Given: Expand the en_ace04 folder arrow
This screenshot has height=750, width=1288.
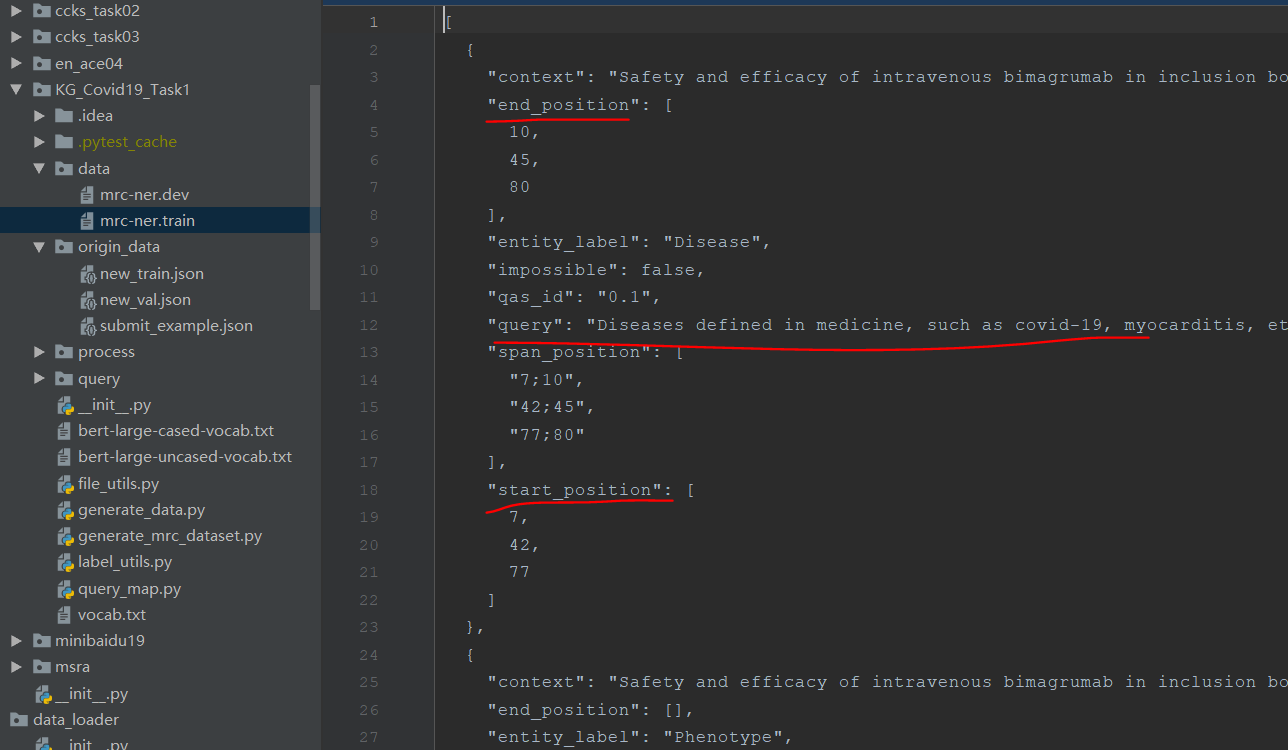Looking at the screenshot, I should [x=16, y=63].
